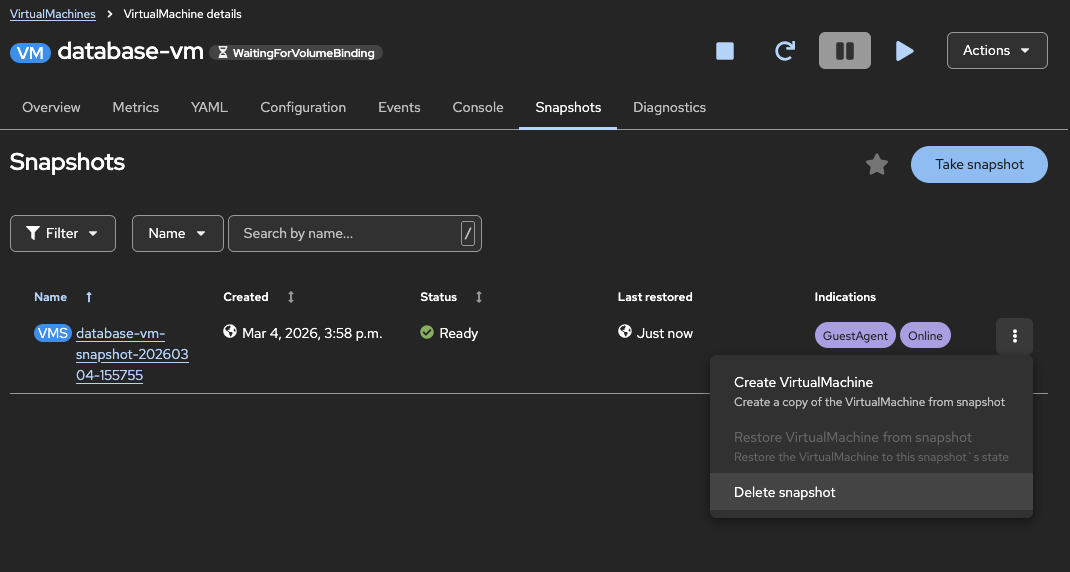Click the globe icon beside Just now
The width and height of the screenshot is (1070, 572).
pyautogui.click(x=624, y=332)
